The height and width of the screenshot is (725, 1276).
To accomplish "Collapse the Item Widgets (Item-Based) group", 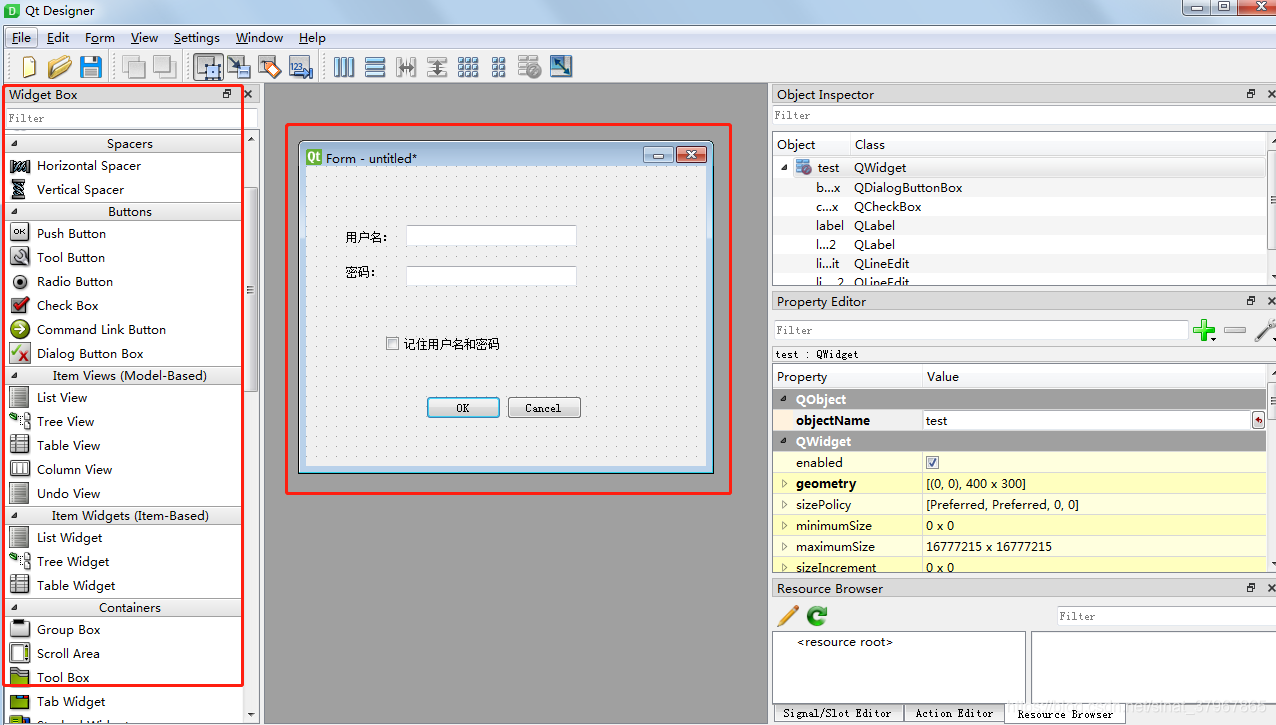I will pos(14,516).
